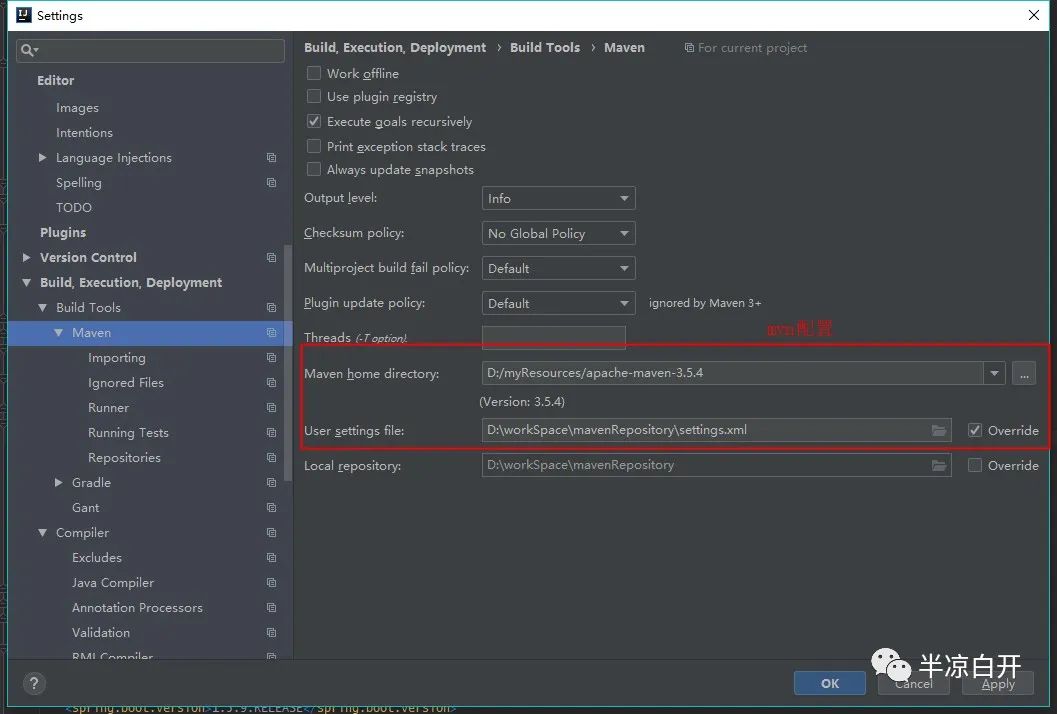Open the Output level dropdown

coord(558,198)
